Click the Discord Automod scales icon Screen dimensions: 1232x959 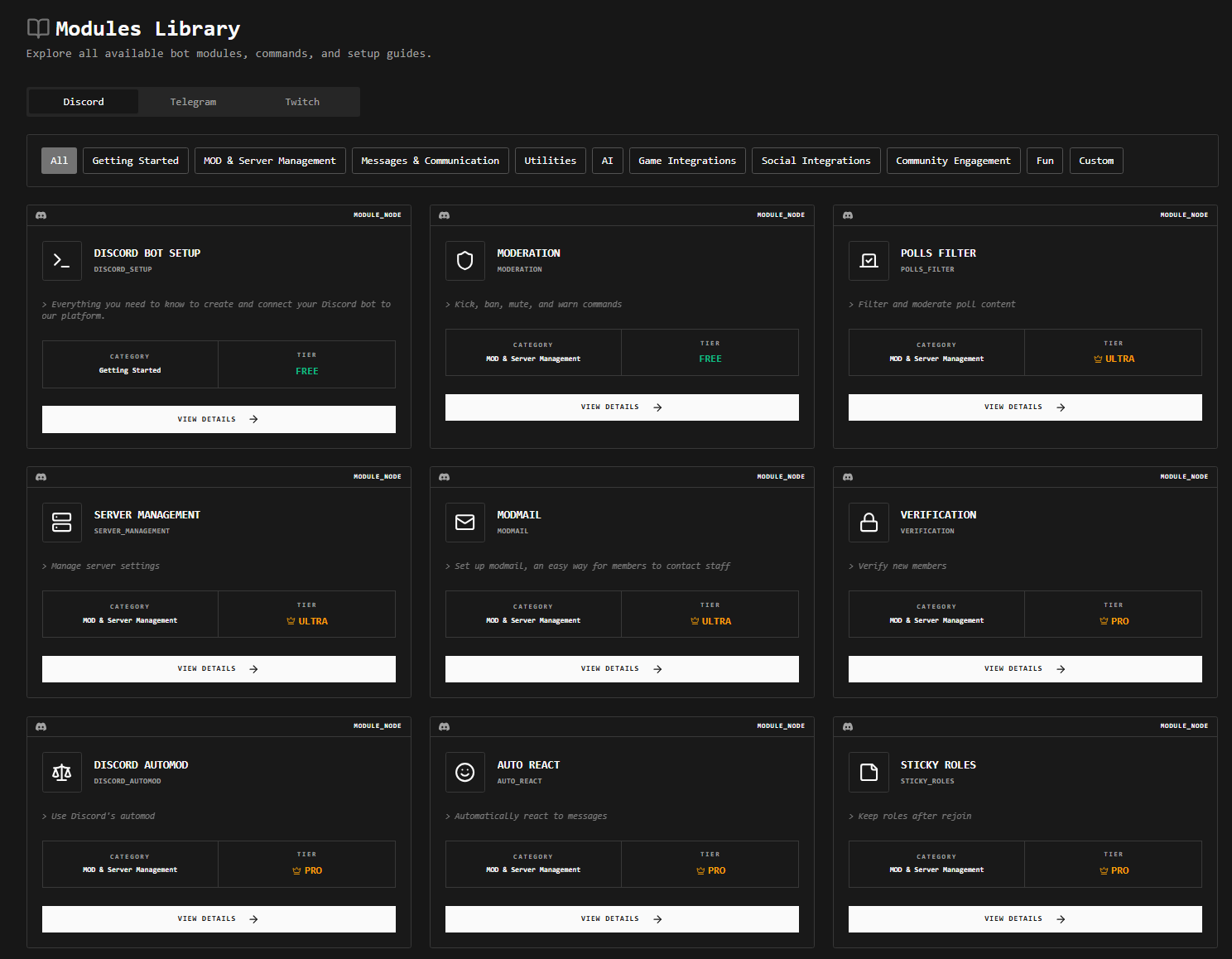click(61, 772)
